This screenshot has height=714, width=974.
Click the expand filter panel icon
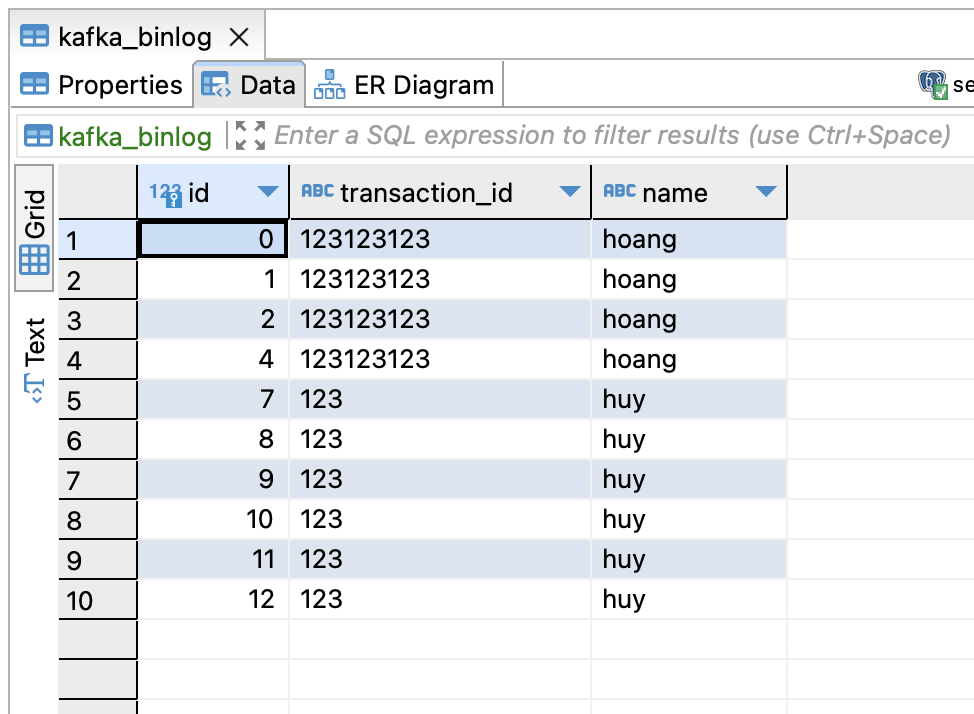[250, 135]
